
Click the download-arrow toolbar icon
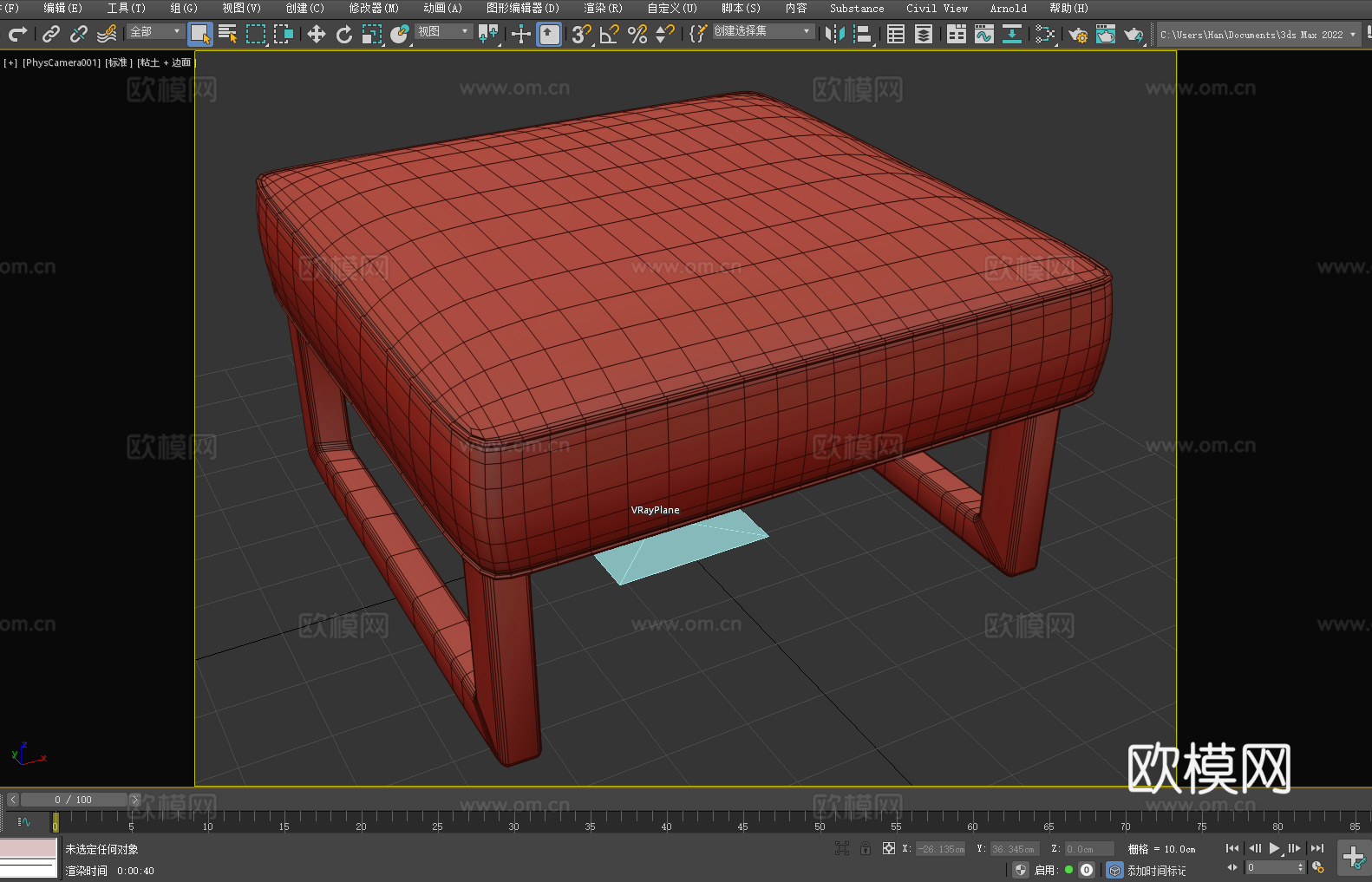[x=1012, y=34]
